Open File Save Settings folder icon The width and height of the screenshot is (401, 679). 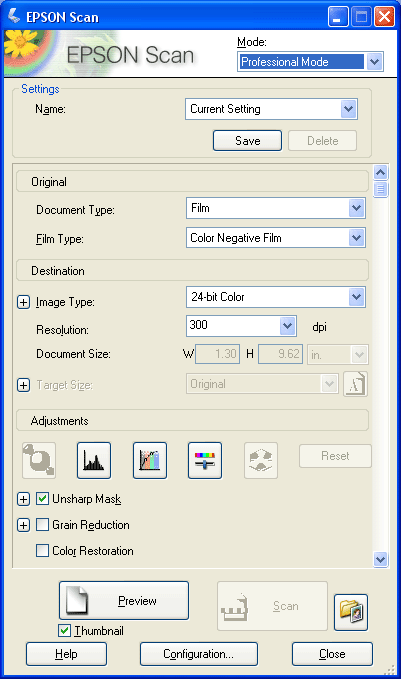[x=351, y=612]
